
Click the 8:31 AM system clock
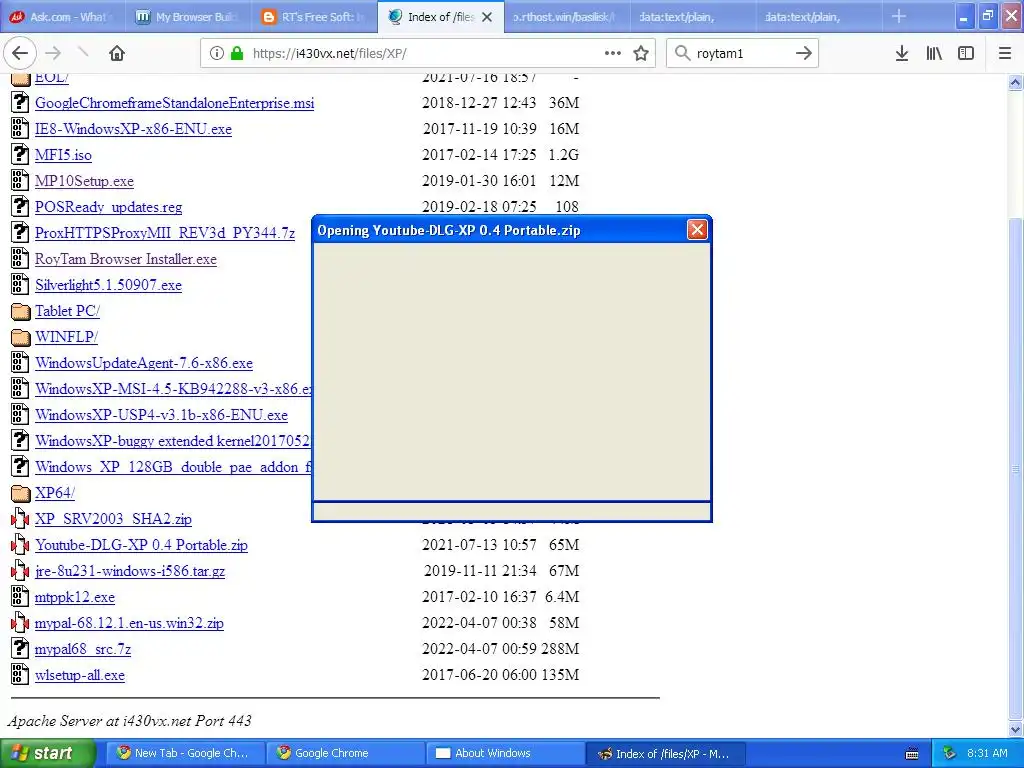coord(987,753)
